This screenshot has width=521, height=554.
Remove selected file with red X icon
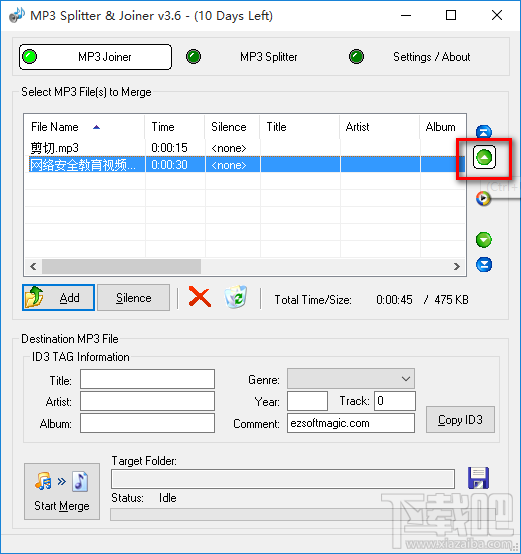(200, 297)
